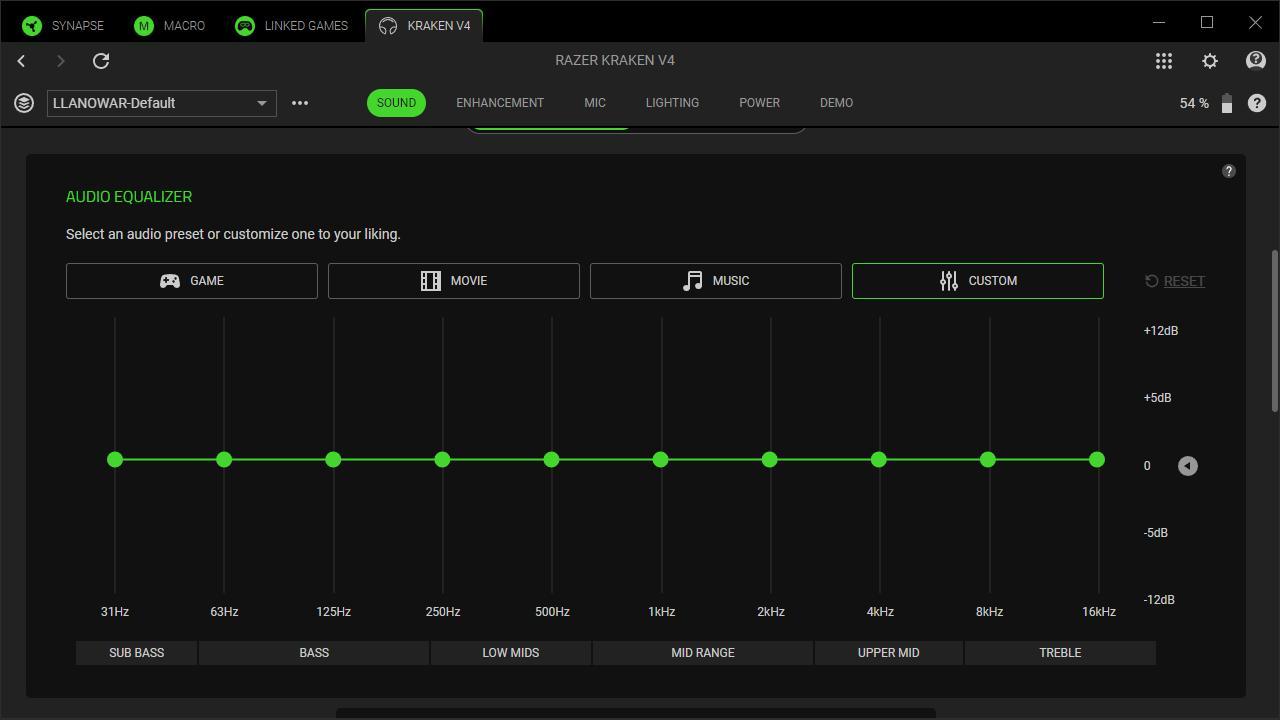Click the 0 dB level arrow marker
The image size is (1280, 720).
[x=1187, y=466]
